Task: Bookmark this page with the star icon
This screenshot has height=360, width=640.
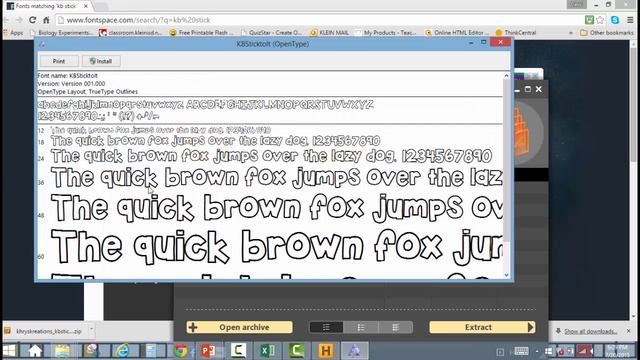Action: (x=600, y=20)
